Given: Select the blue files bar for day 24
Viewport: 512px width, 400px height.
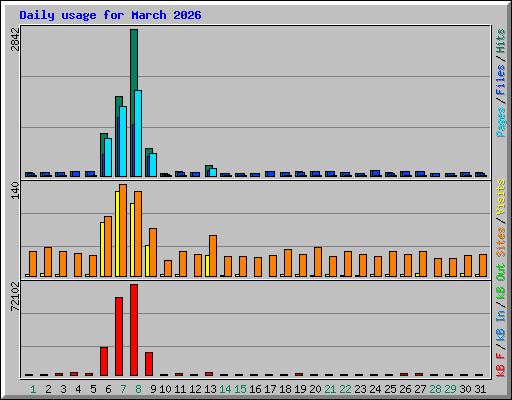Looking at the screenshot, I should click(x=376, y=173).
